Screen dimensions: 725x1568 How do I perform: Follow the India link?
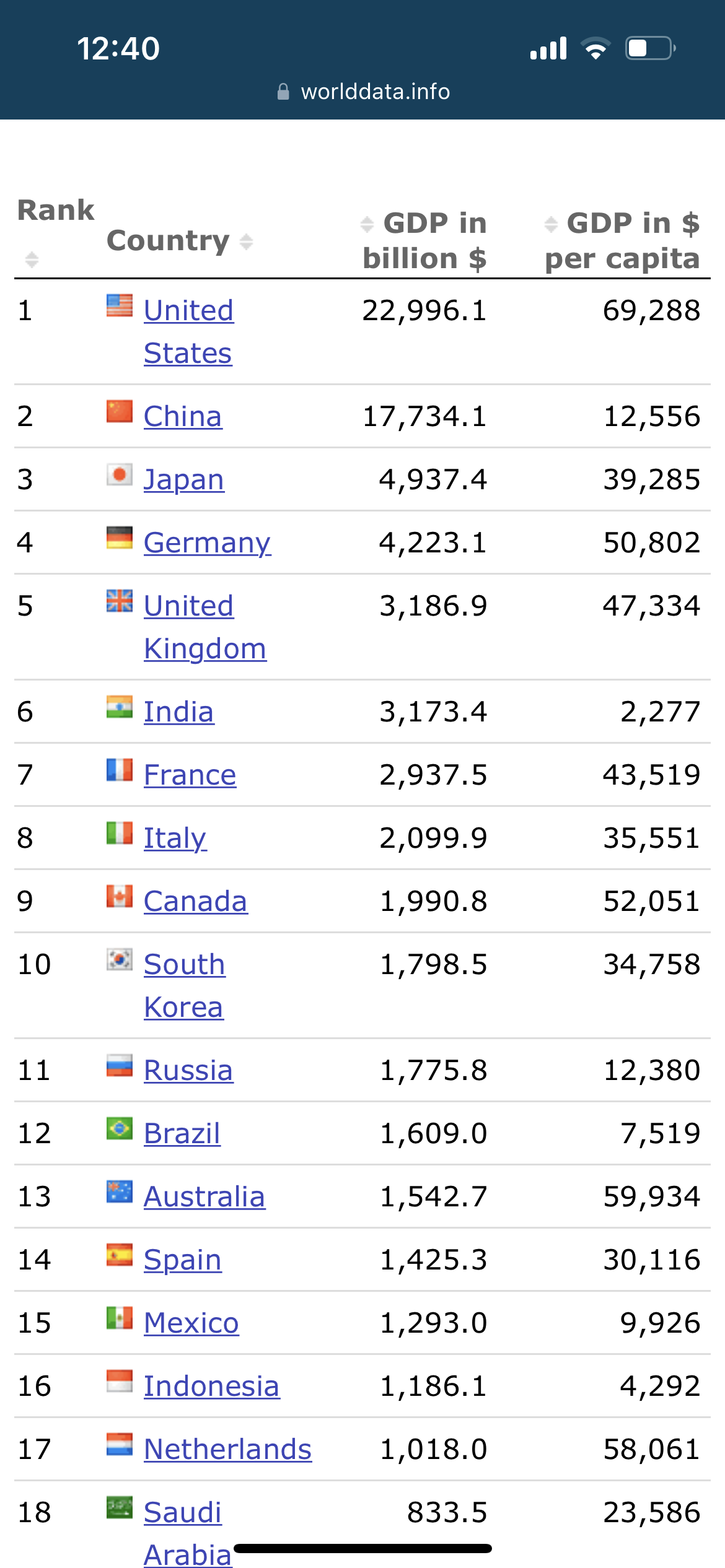[178, 712]
